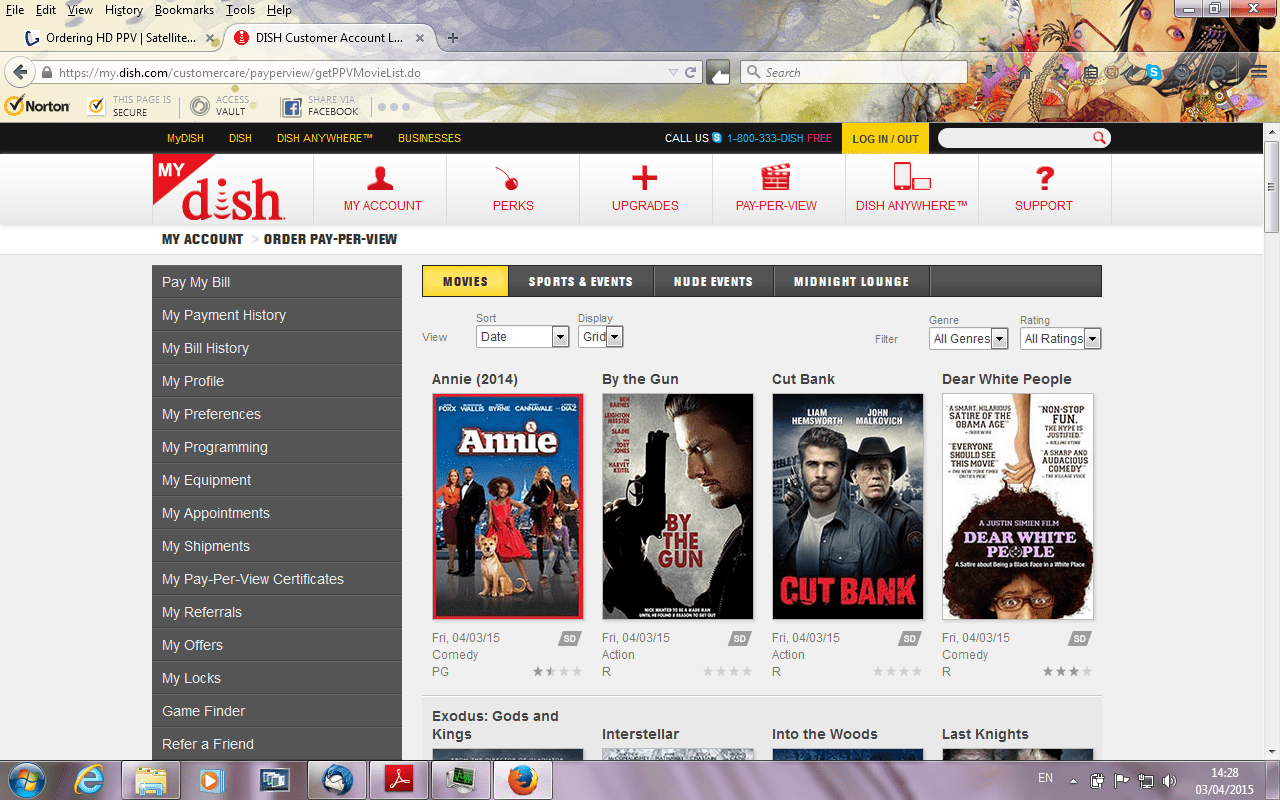Show bookmarks list icon

pos(1090,72)
